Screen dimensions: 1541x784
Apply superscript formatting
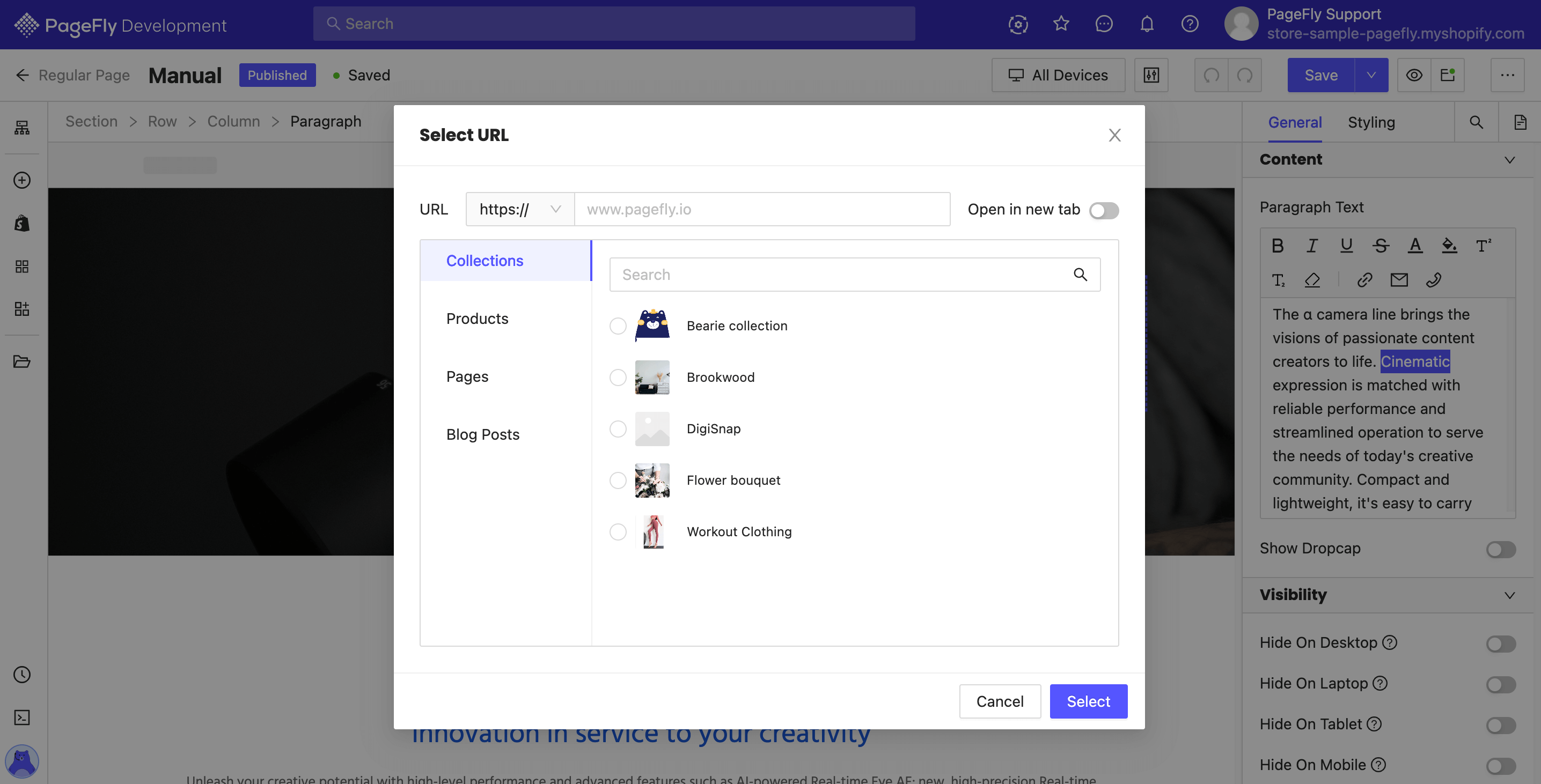pyautogui.click(x=1484, y=245)
